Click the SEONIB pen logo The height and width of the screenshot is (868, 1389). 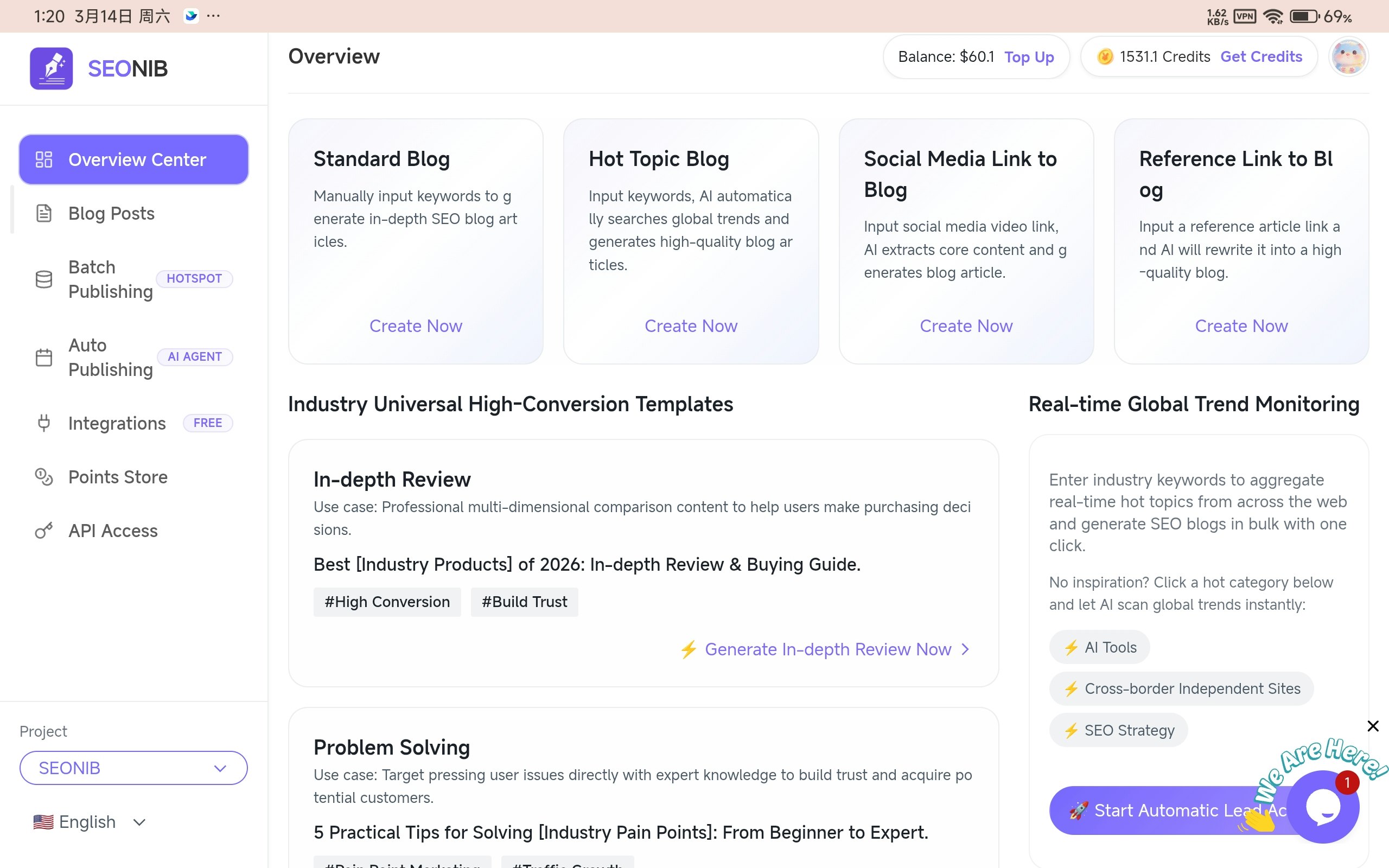coord(51,67)
